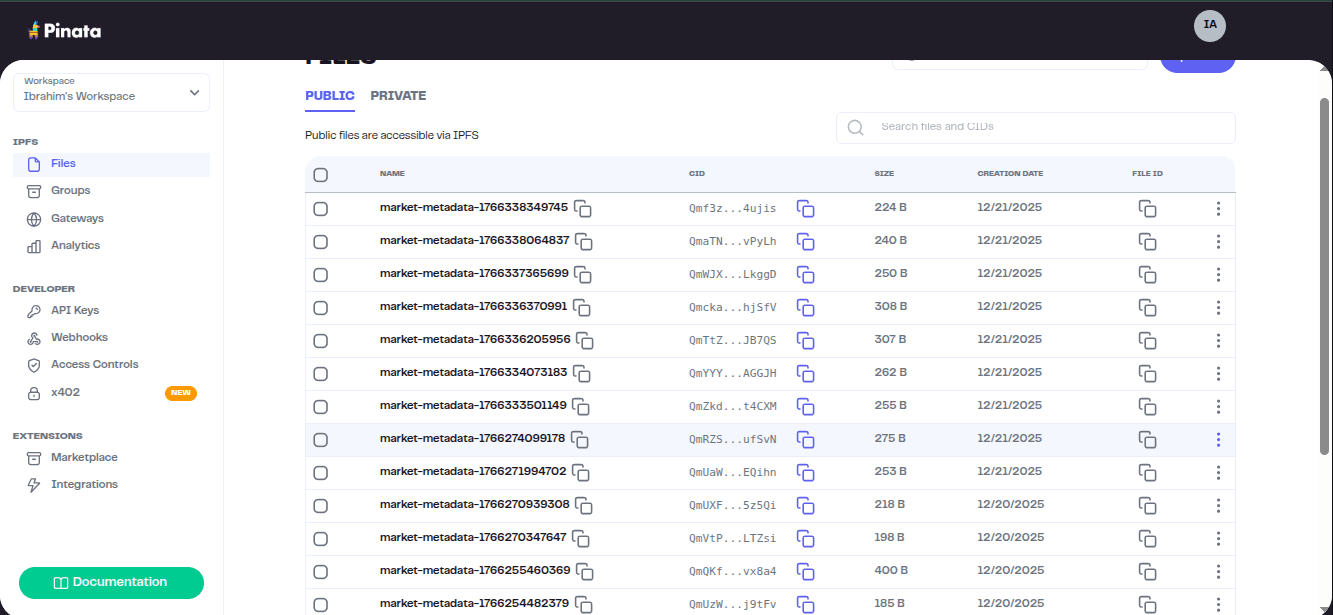Open Gateways in the sidebar
This screenshot has height=615, width=1333.
click(x=77, y=218)
